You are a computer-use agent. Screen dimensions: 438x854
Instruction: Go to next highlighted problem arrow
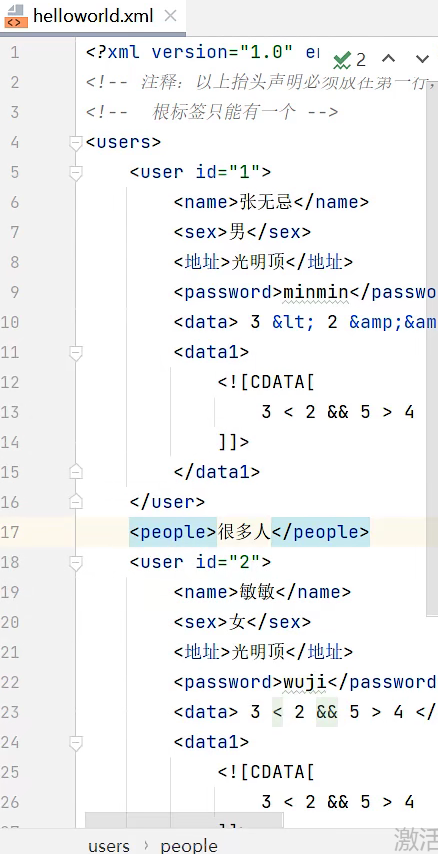coord(422,59)
